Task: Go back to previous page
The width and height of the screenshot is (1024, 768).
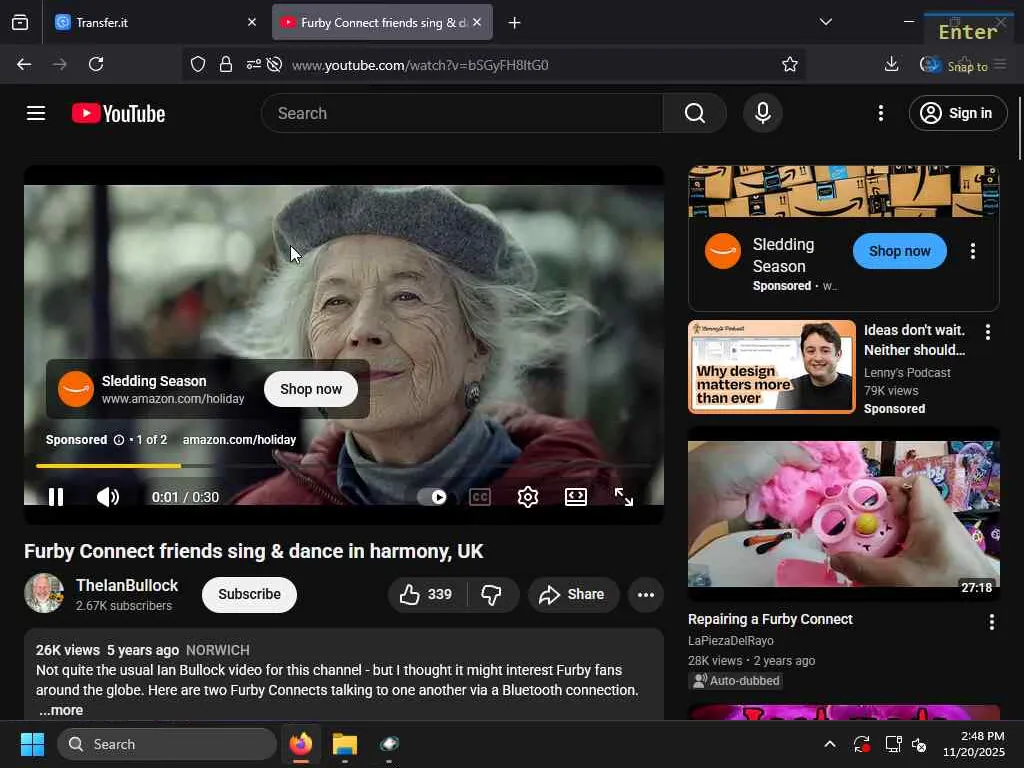Action: 24,64
